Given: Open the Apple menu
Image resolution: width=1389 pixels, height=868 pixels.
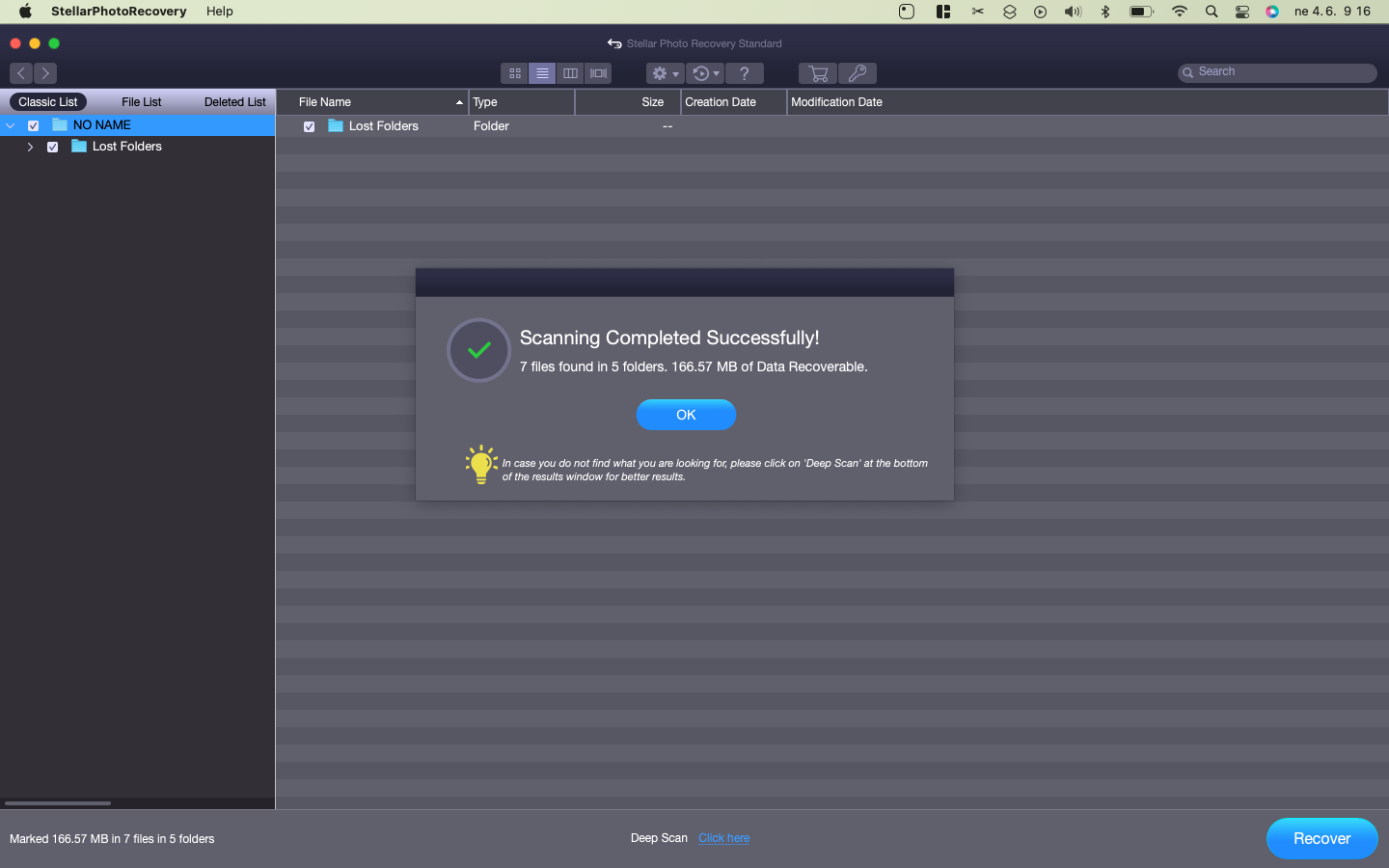Looking at the screenshot, I should [x=25, y=12].
